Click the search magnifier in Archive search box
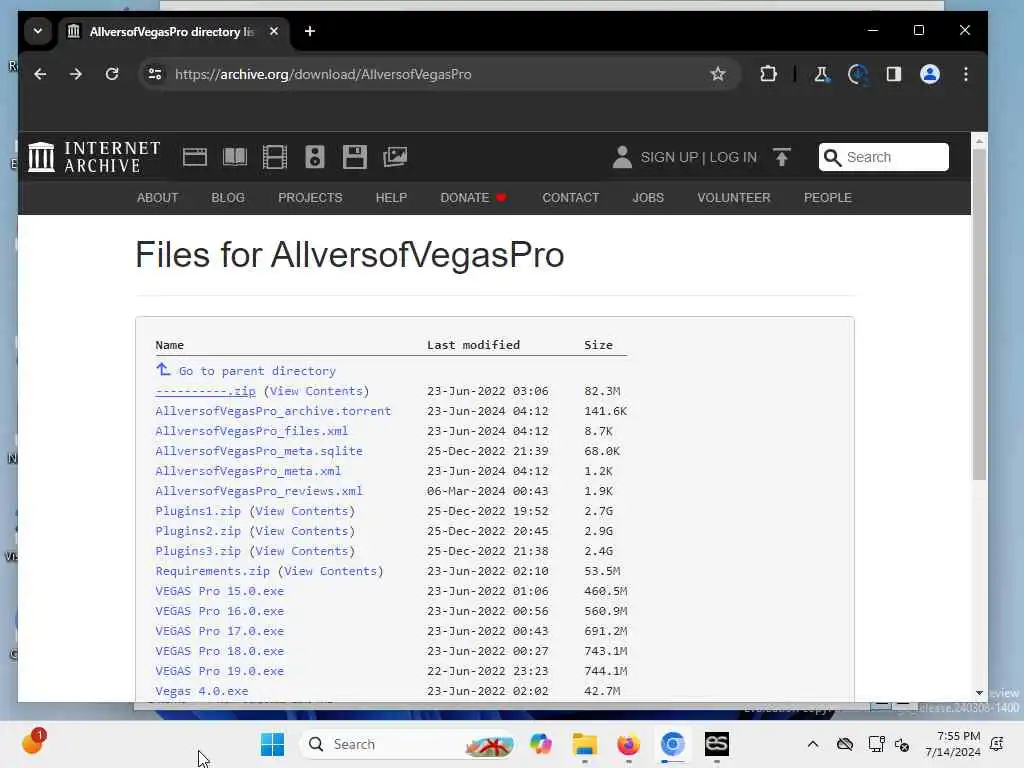1024x768 pixels. point(832,157)
